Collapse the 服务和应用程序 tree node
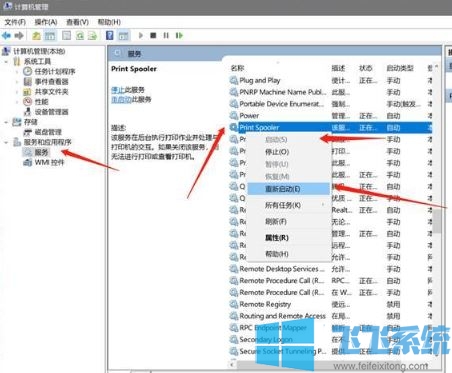Screen dimensions: 452x373 tap(6, 142)
